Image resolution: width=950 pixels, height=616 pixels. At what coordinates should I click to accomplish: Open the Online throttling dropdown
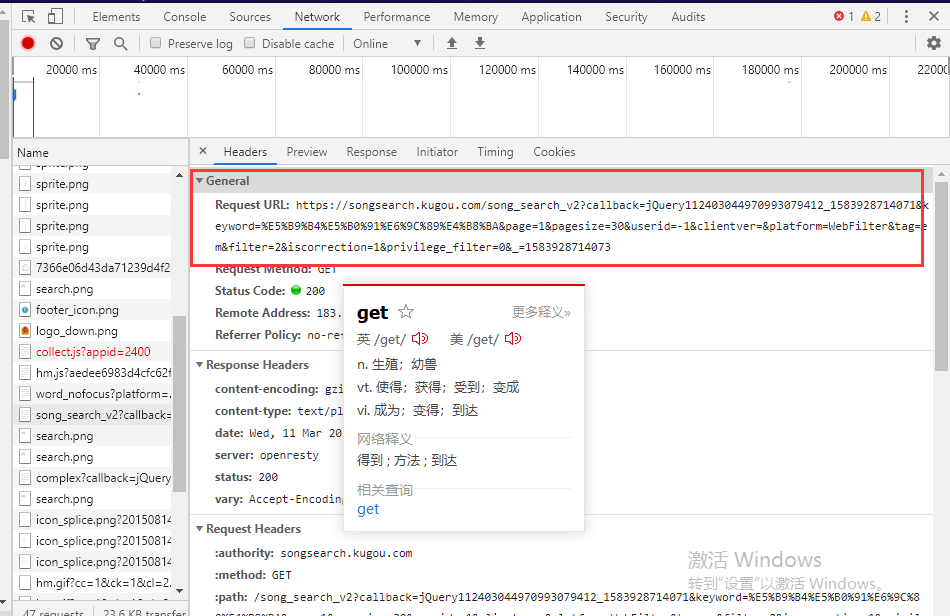pos(387,44)
